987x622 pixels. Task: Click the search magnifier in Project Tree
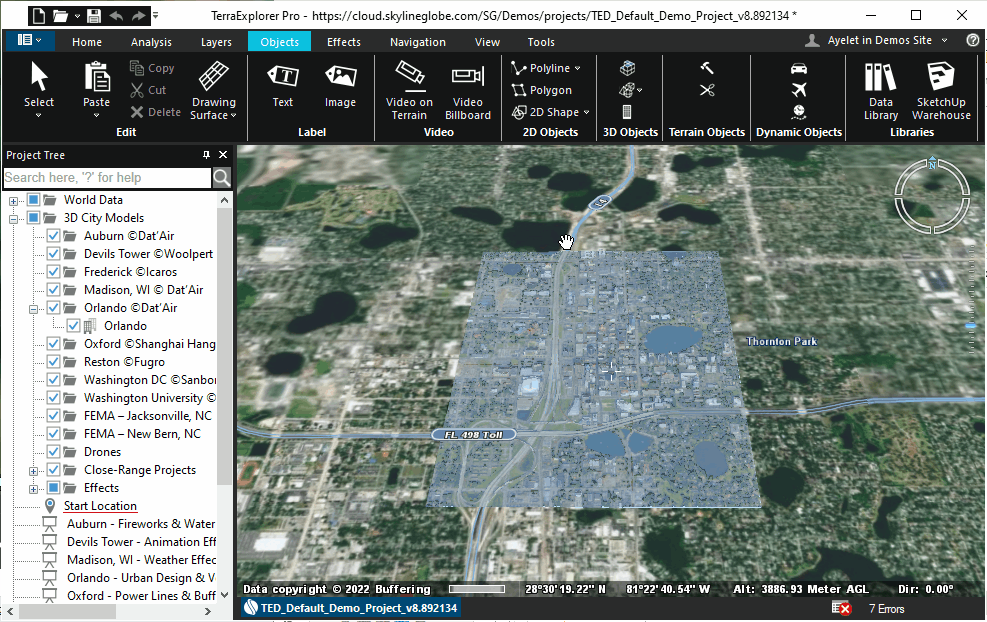click(222, 178)
